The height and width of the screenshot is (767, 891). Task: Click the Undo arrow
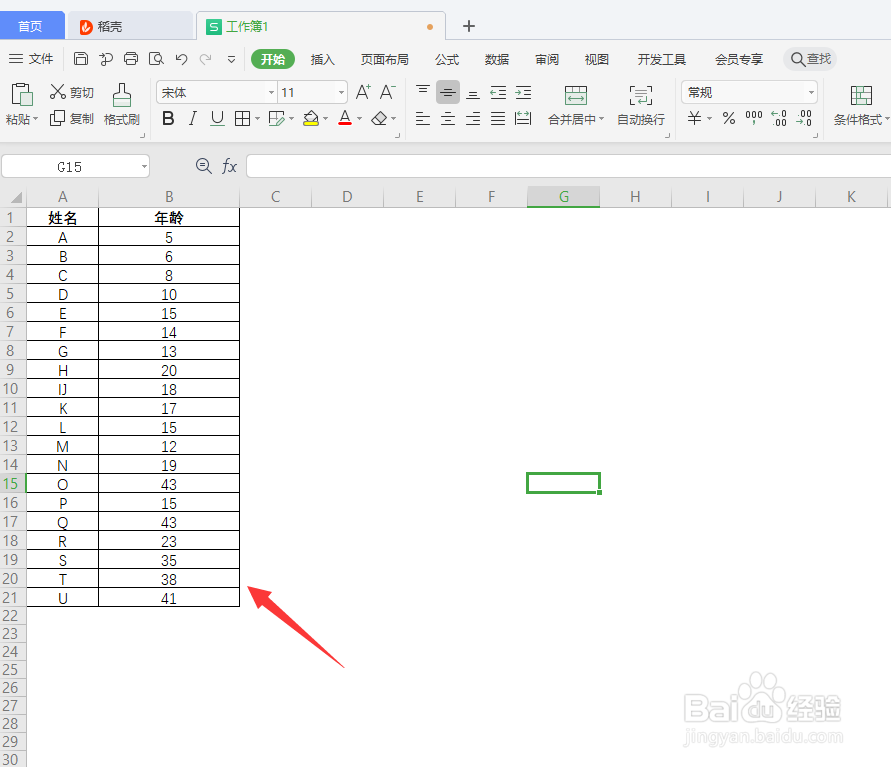click(x=181, y=59)
